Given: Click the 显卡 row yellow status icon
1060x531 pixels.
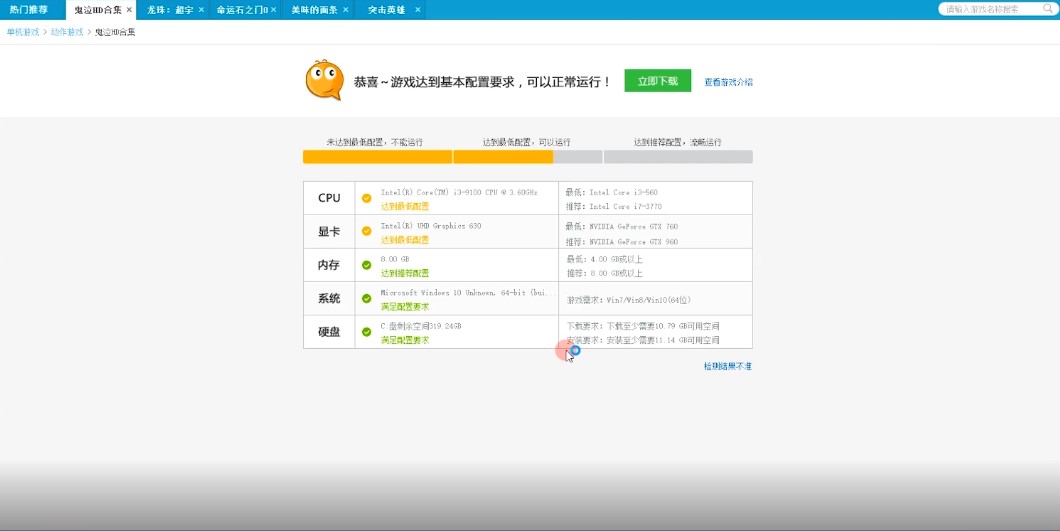Looking at the screenshot, I should (x=367, y=232).
